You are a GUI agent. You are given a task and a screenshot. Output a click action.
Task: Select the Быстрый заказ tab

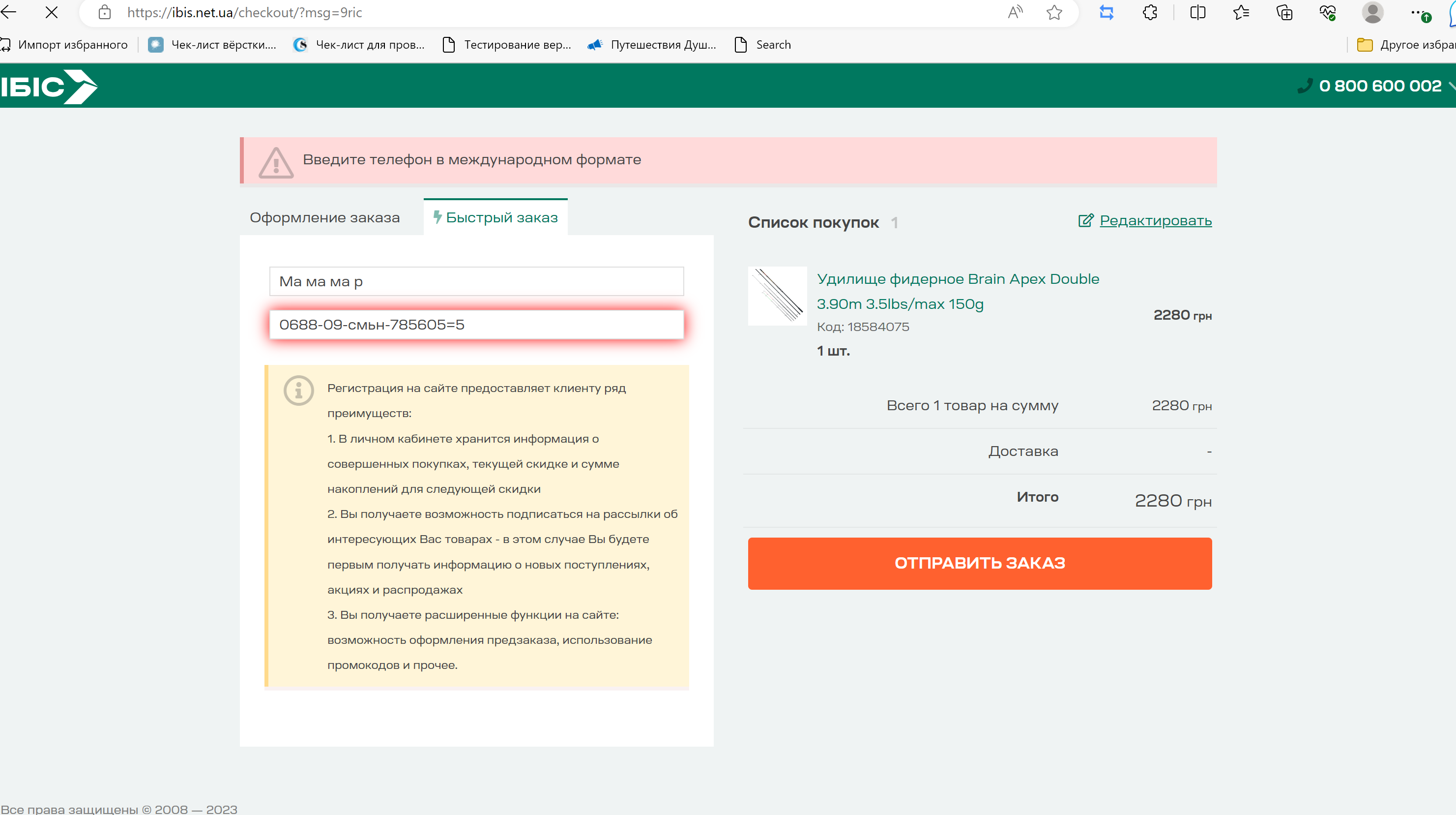(x=495, y=218)
